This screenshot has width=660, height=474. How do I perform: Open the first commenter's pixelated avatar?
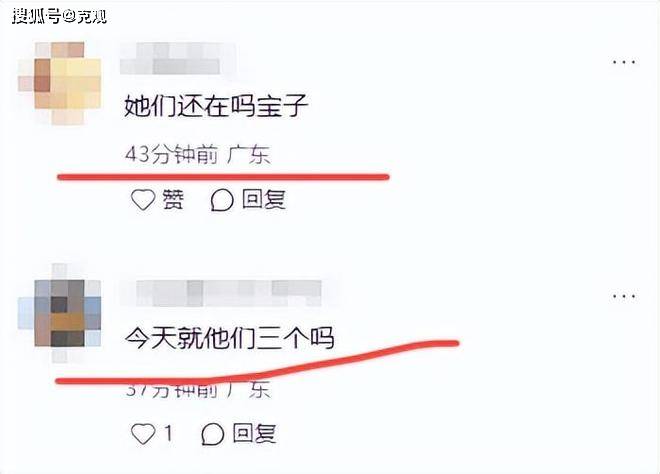[59, 83]
